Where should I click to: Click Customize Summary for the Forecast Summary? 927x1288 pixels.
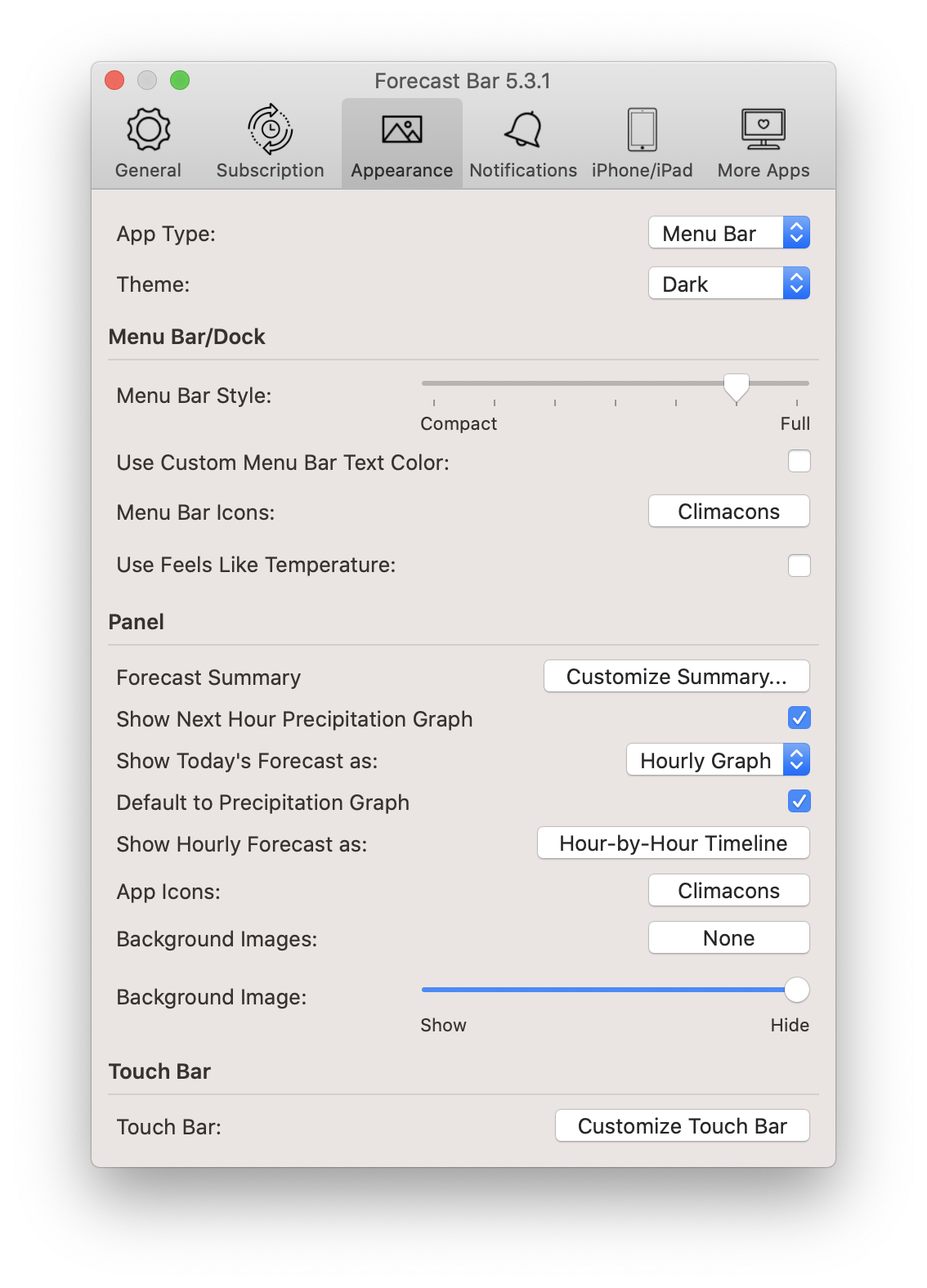point(676,677)
